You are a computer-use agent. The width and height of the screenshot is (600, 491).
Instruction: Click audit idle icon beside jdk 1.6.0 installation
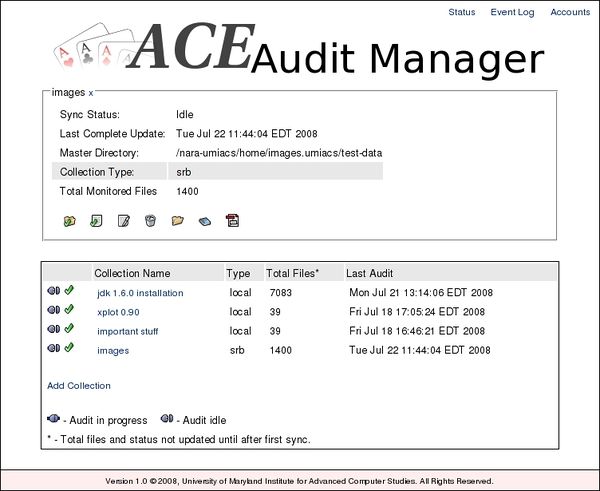point(53,292)
